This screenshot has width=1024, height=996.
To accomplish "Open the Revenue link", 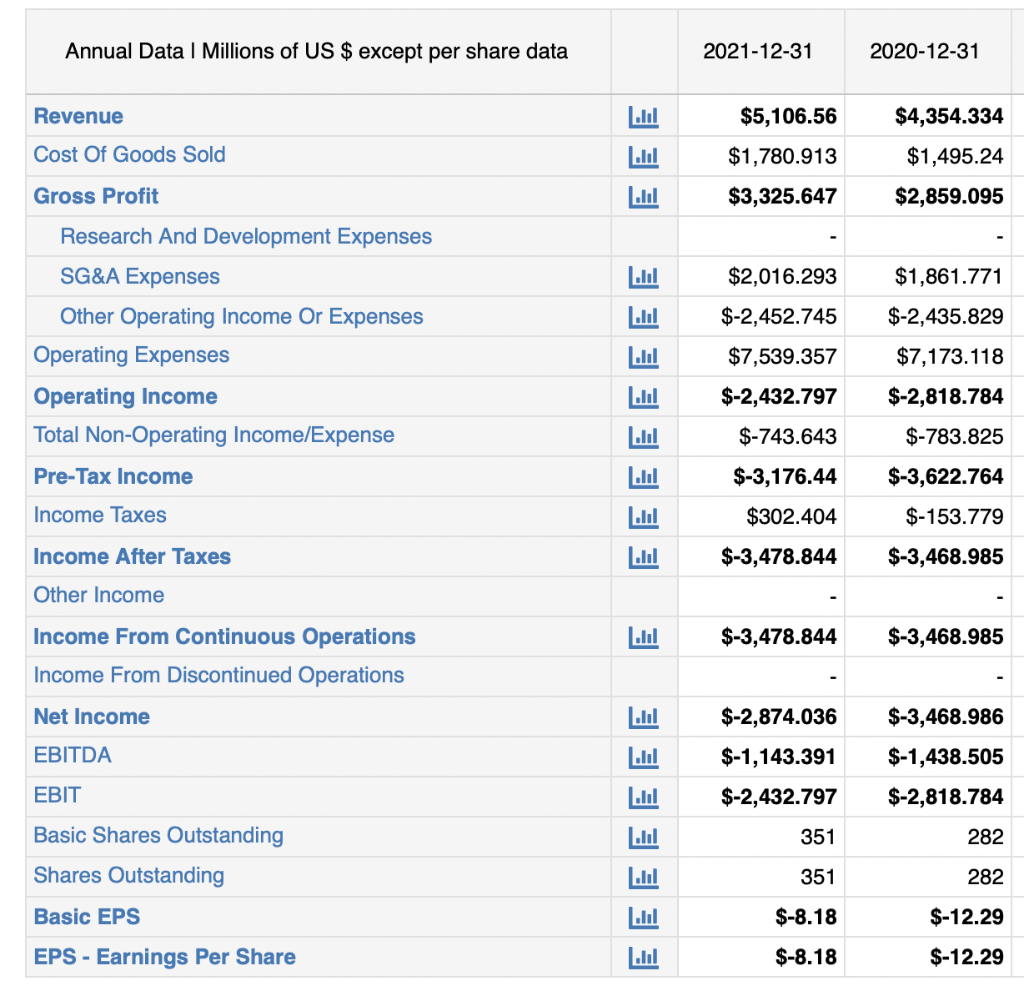I will click(78, 116).
